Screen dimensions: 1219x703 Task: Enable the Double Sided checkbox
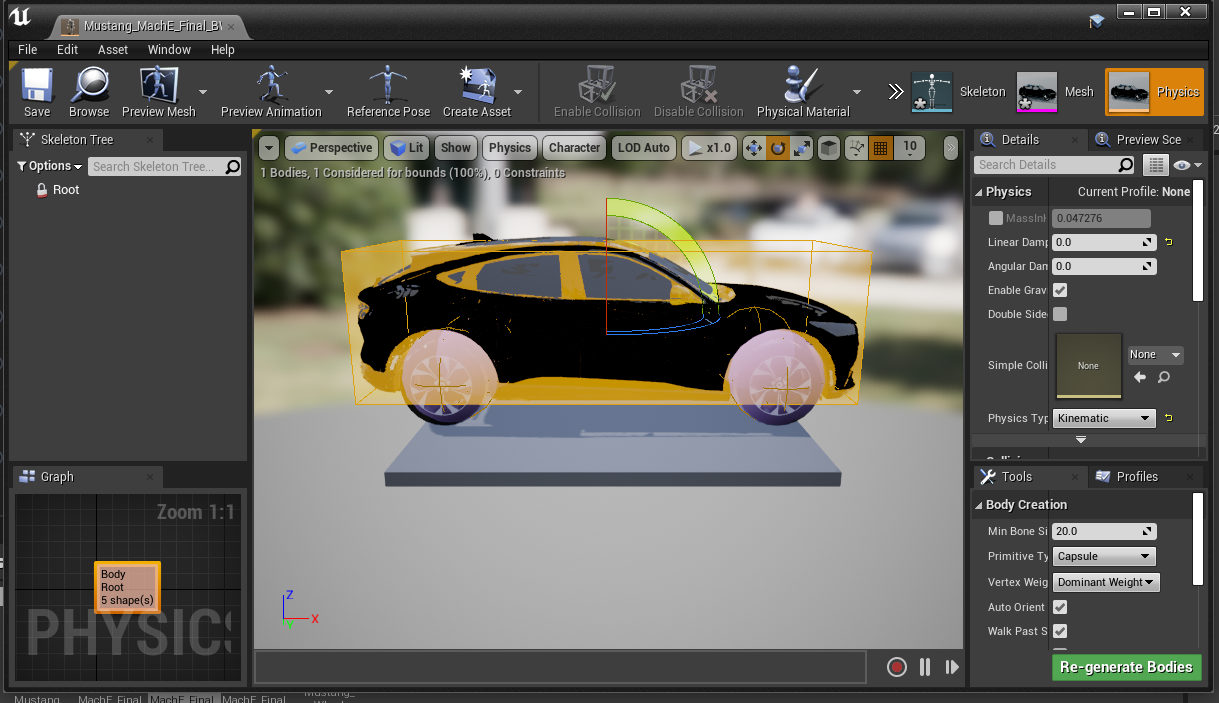pos(1060,314)
